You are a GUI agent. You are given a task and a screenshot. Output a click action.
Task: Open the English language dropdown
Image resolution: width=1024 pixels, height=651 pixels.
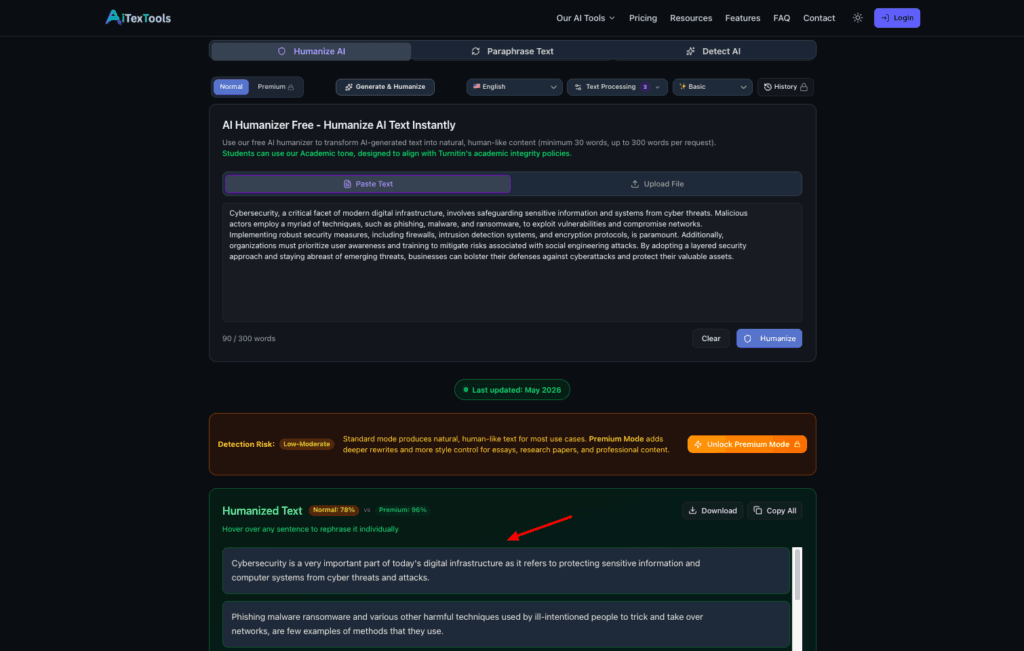point(514,87)
